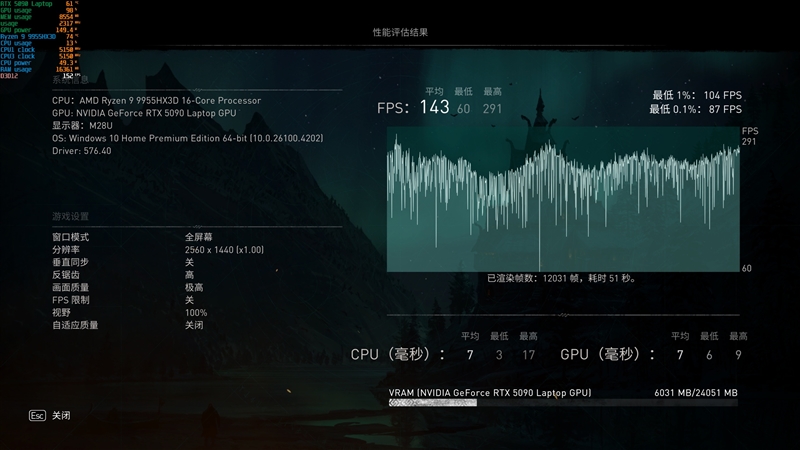Click the 关闭 close button label
The width and height of the screenshot is (800, 450).
(61, 415)
